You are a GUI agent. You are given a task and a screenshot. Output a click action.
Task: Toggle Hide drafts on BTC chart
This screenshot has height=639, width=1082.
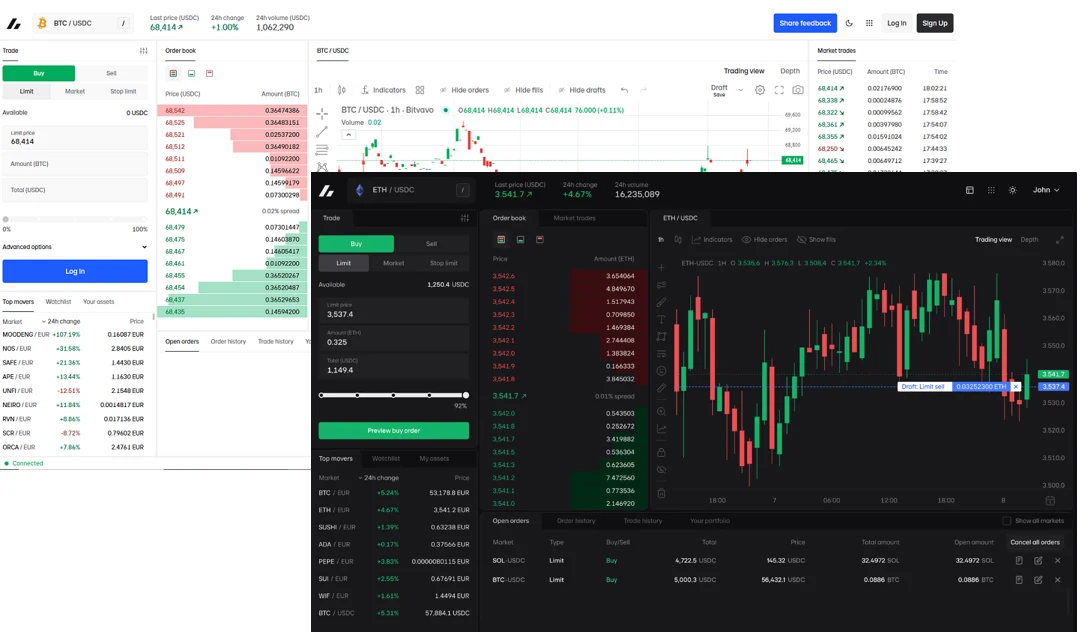point(582,90)
